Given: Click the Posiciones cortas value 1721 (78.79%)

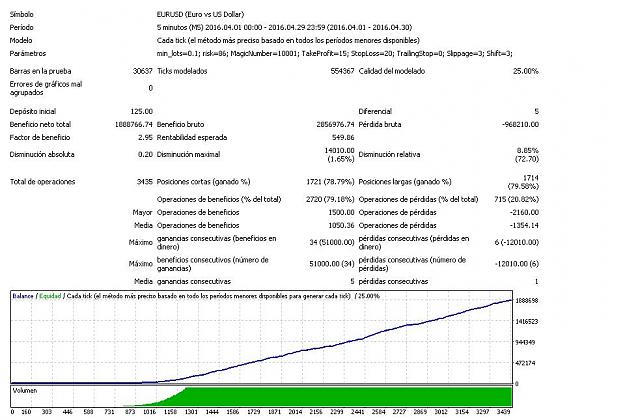Looking at the screenshot, I should coord(330,182).
